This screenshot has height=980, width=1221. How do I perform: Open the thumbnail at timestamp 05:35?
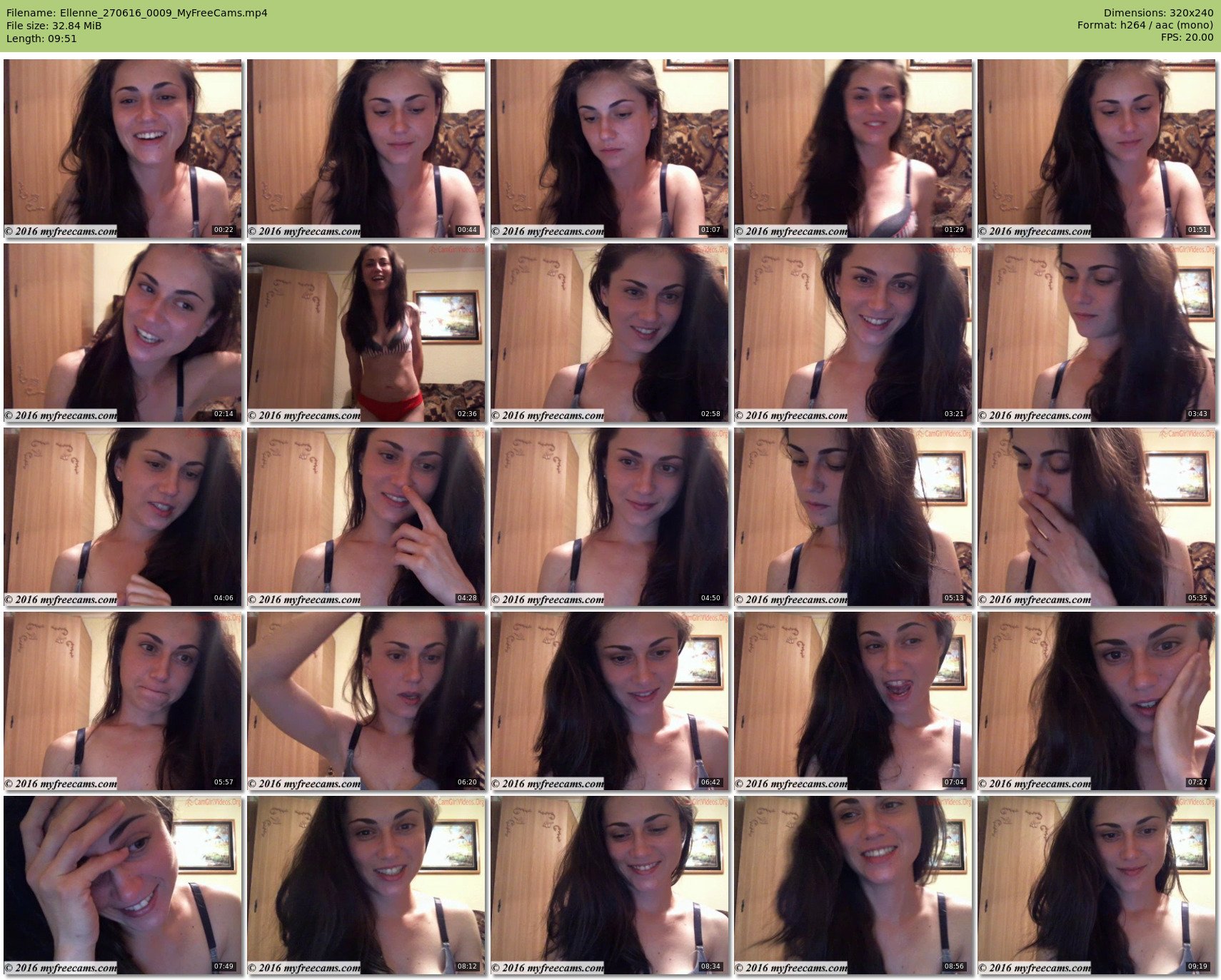click(1097, 517)
